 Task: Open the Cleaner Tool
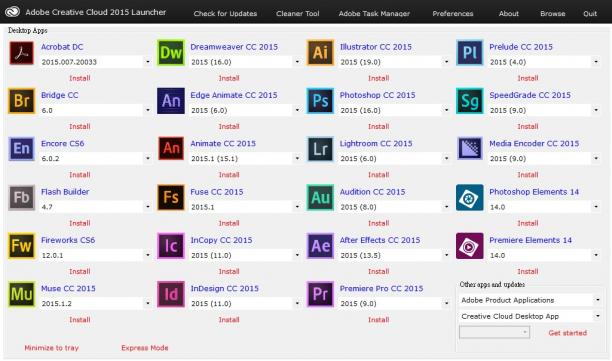297,13
